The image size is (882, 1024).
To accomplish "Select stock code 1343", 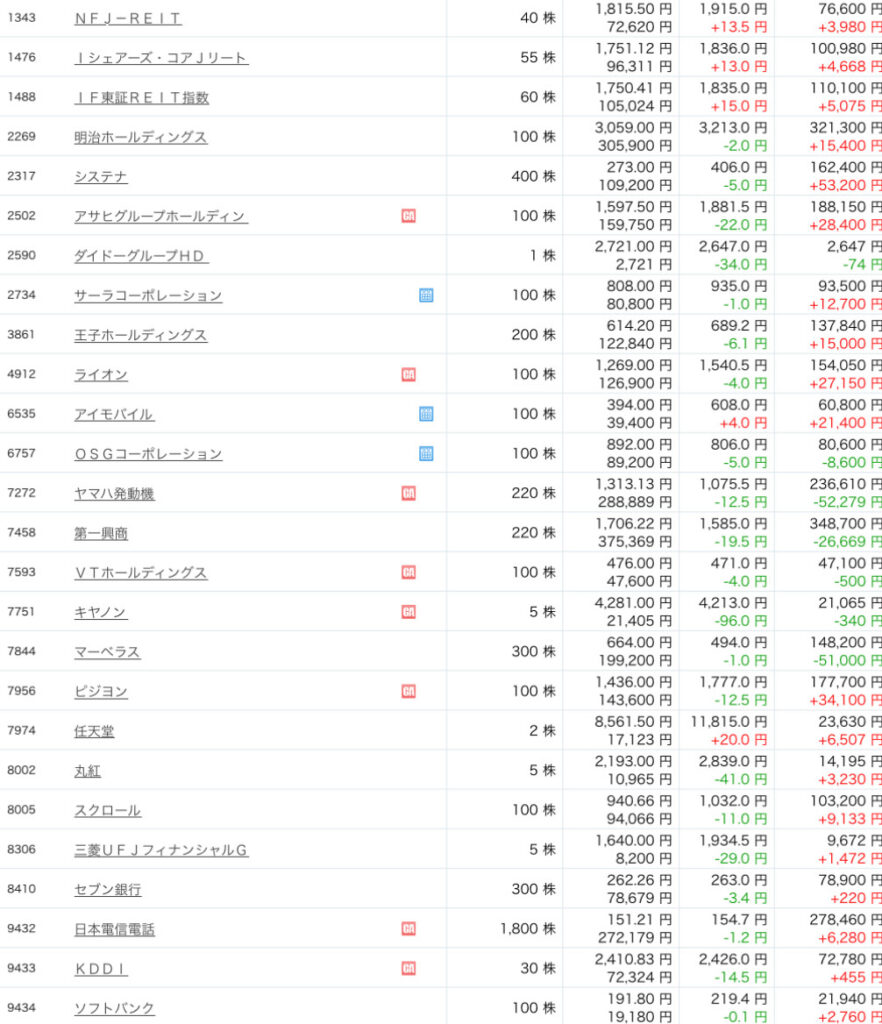I will point(22,18).
